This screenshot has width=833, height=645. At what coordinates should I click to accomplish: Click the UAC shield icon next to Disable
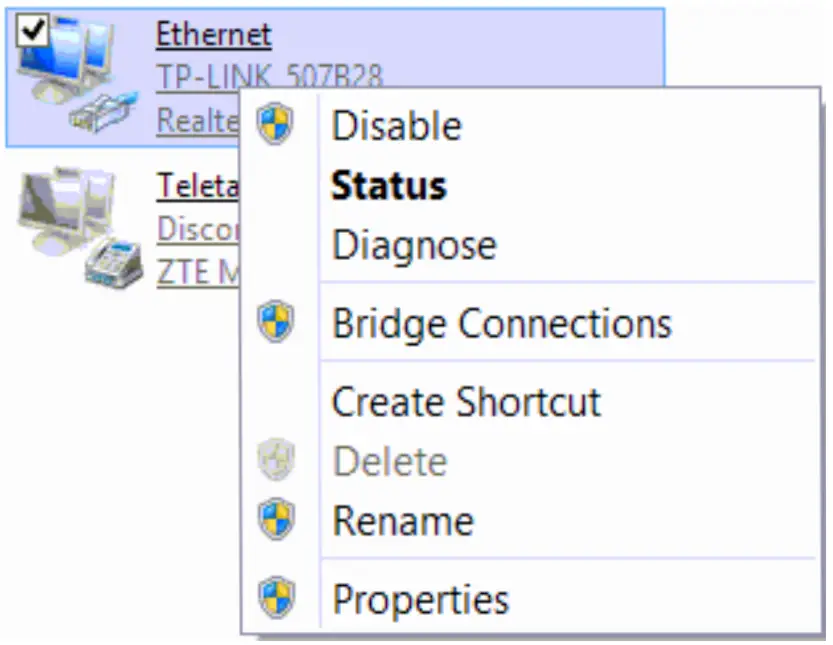276,125
